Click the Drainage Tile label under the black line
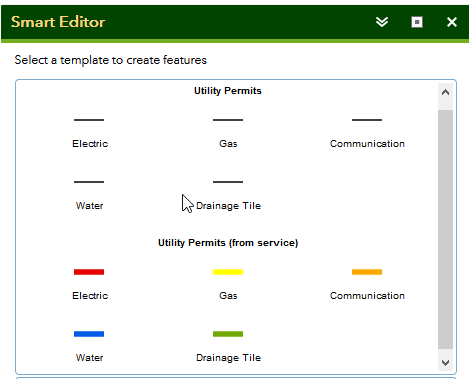The height and width of the screenshot is (379, 469). point(228,206)
